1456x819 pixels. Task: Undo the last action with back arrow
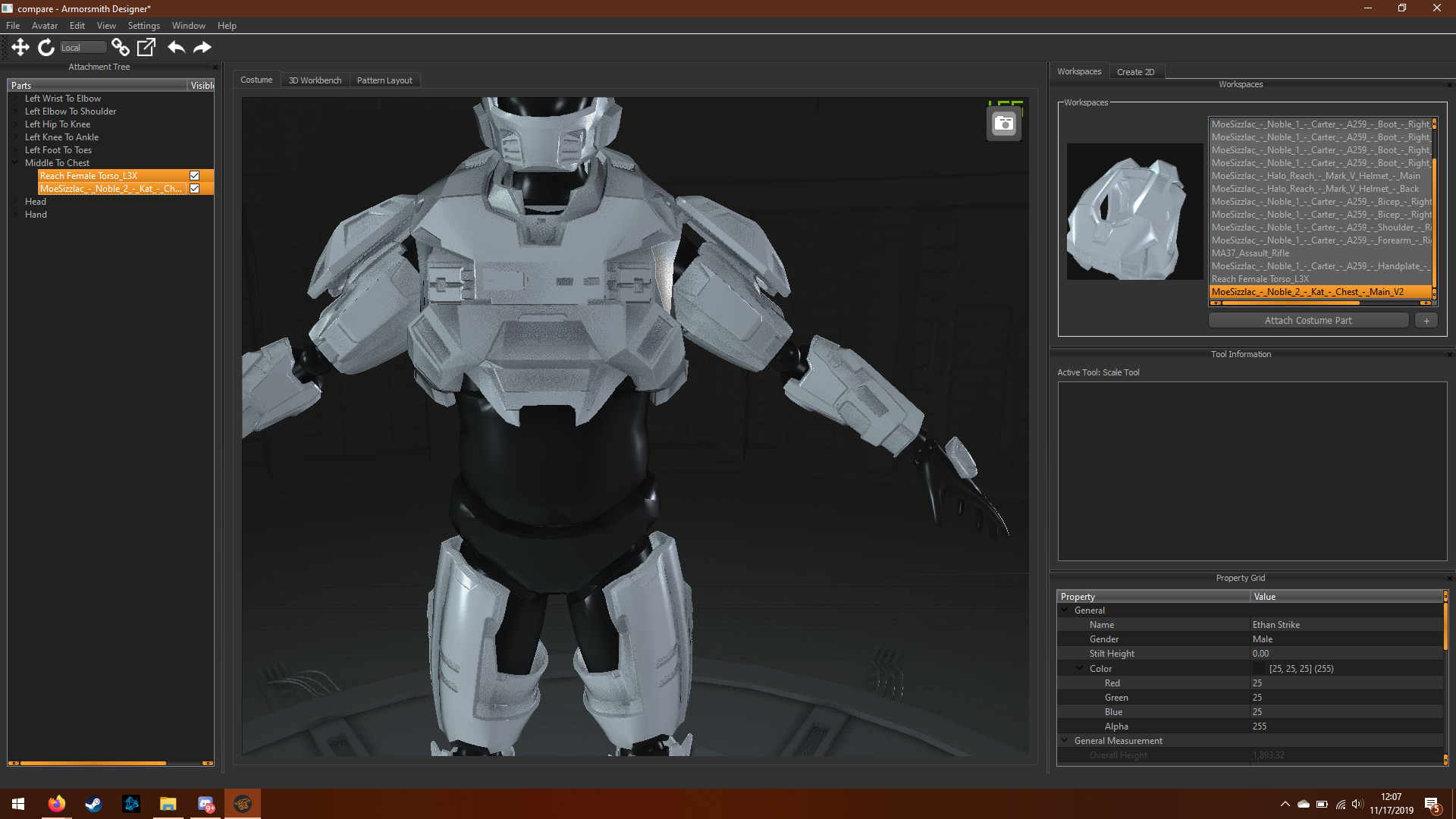click(176, 47)
